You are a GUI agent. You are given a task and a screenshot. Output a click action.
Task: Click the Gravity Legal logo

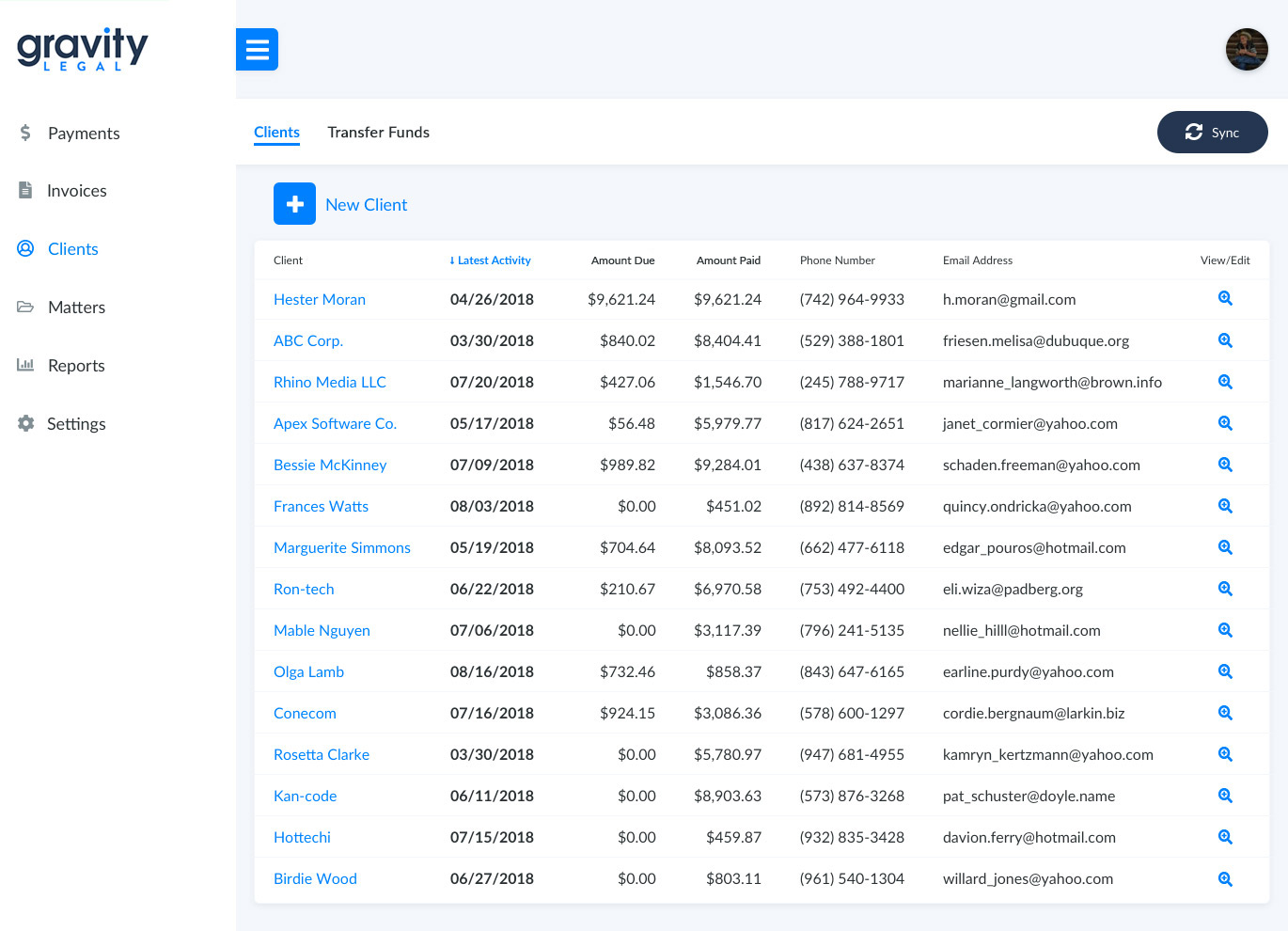coord(83,49)
